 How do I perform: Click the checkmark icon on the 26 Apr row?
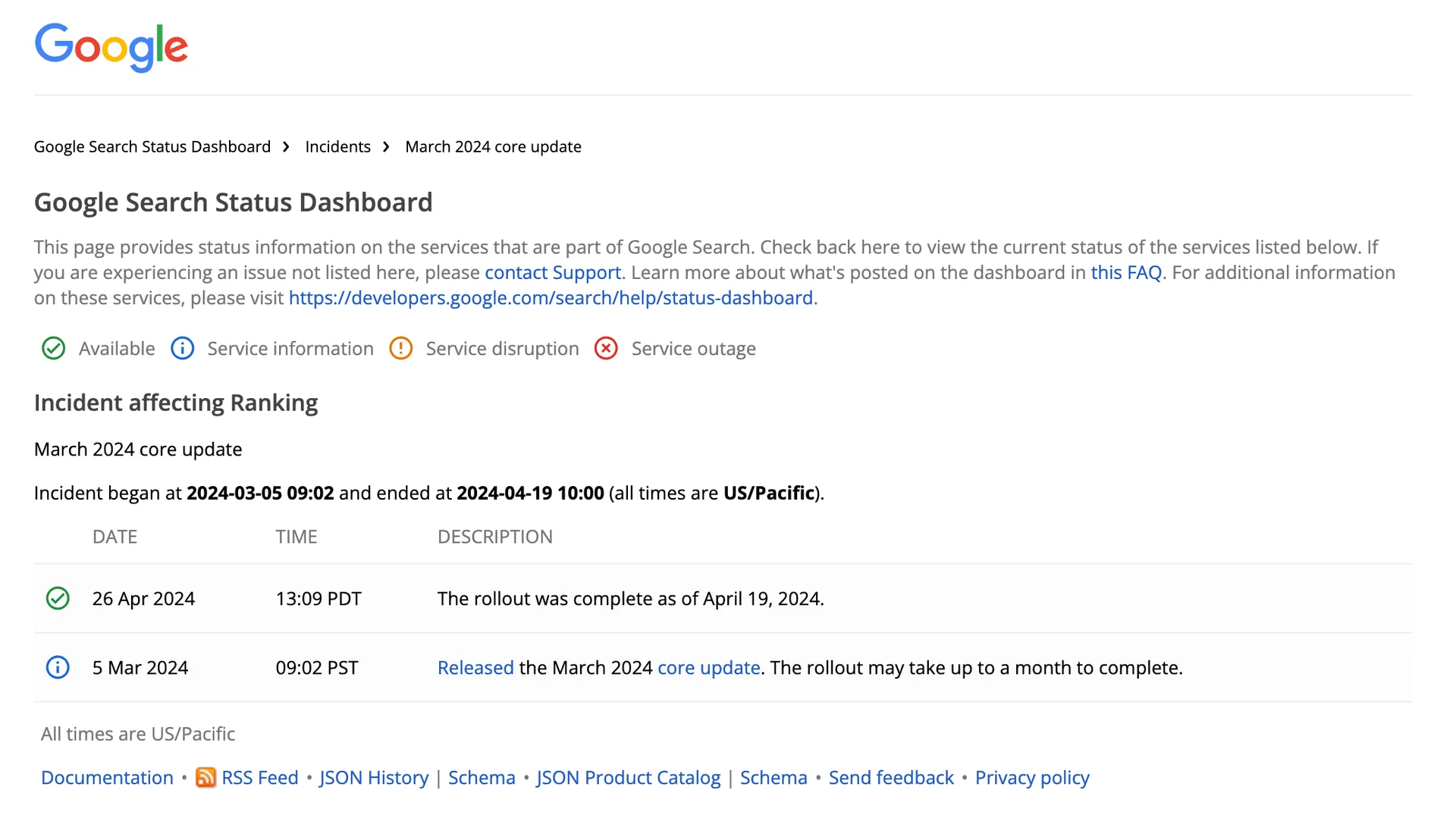click(57, 598)
